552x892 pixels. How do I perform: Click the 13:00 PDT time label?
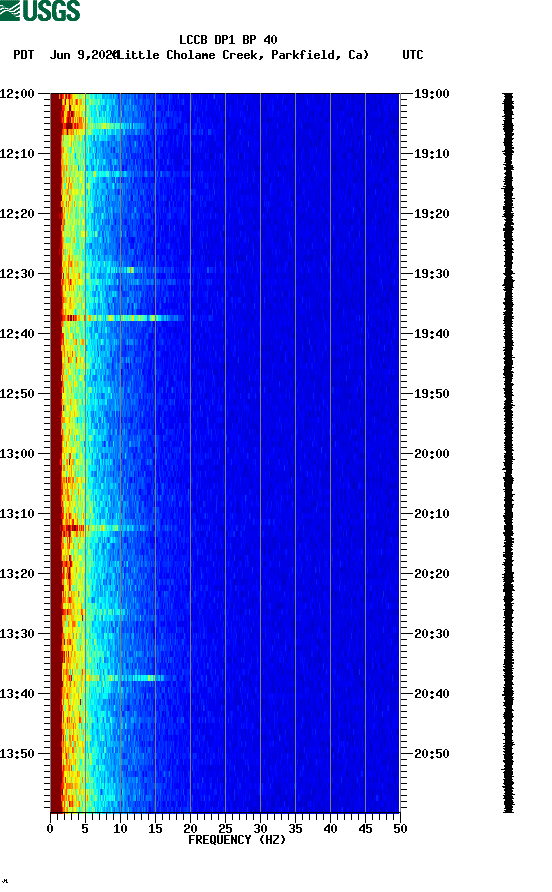tap(17, 454)
